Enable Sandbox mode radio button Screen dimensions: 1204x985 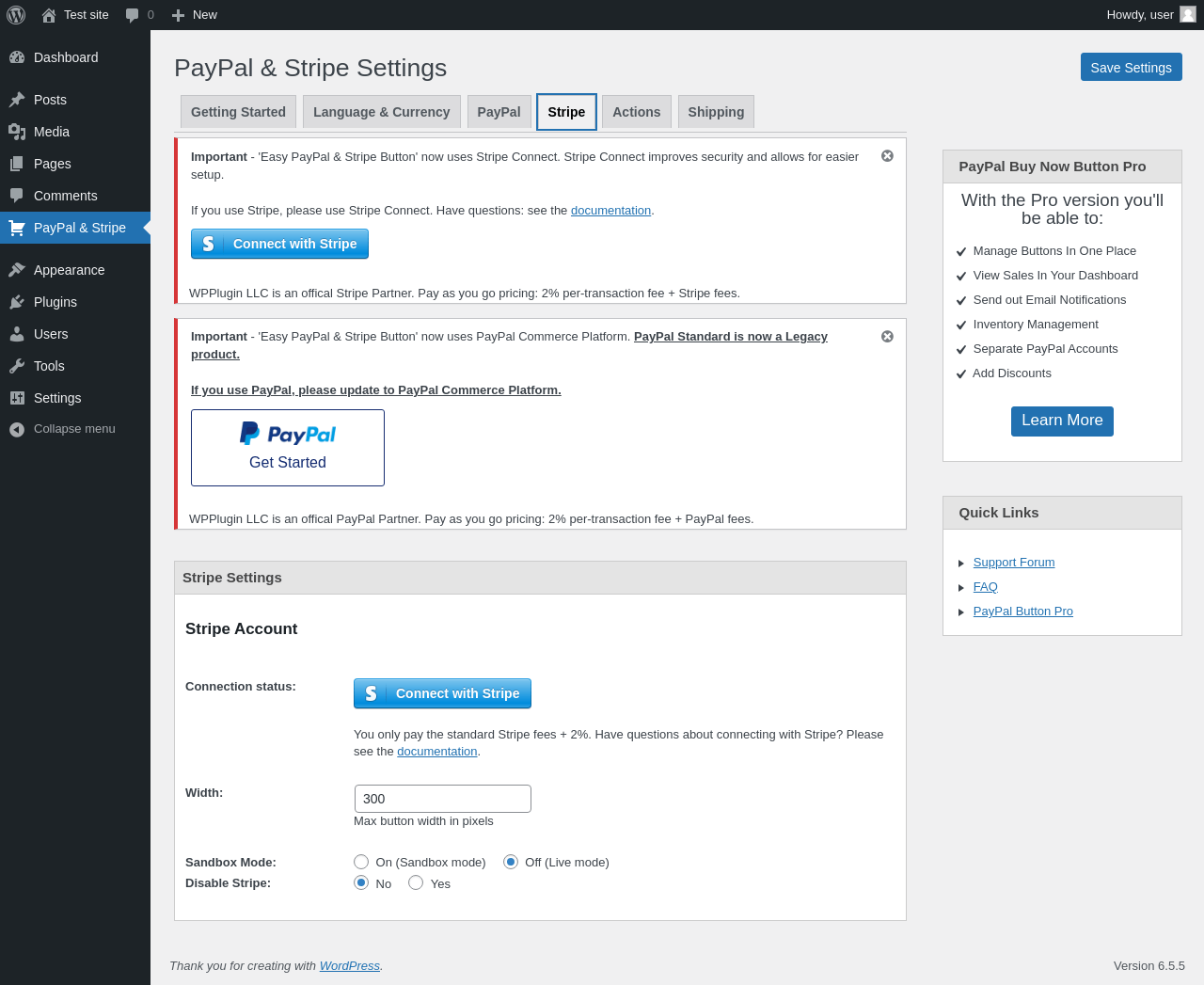[x=361, y=862]
